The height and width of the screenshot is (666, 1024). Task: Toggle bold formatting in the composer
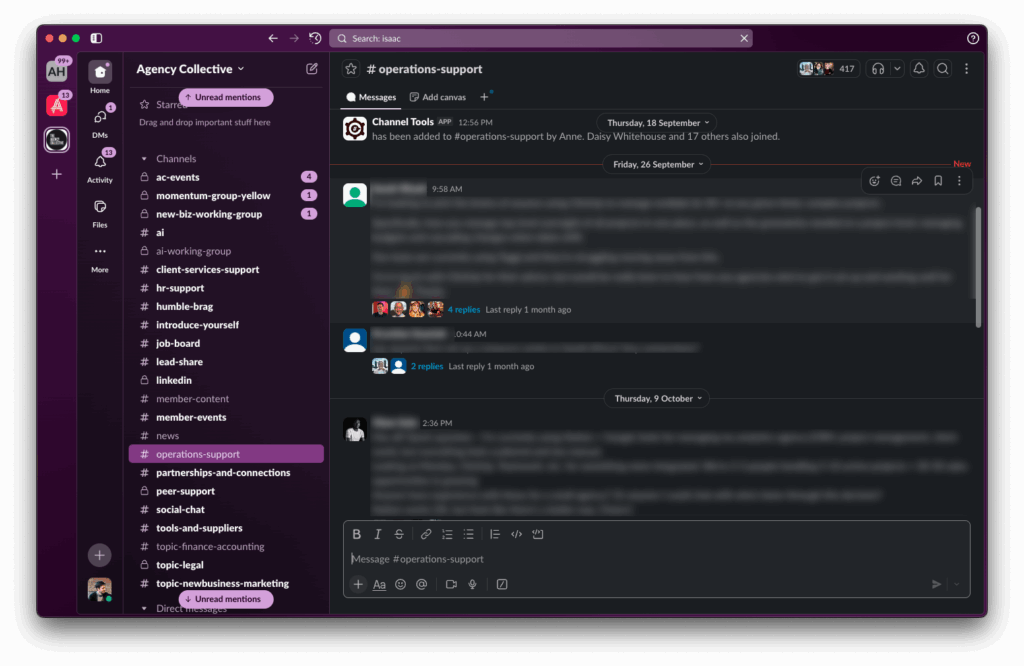(x=357, y=534)
